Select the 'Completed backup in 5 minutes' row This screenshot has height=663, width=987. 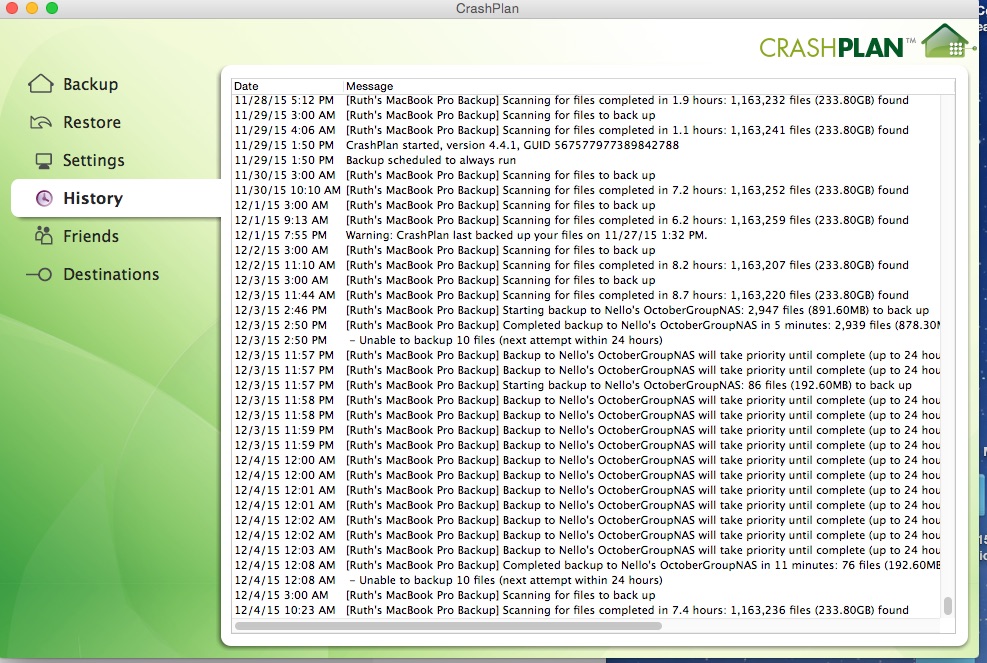[587, 326]
